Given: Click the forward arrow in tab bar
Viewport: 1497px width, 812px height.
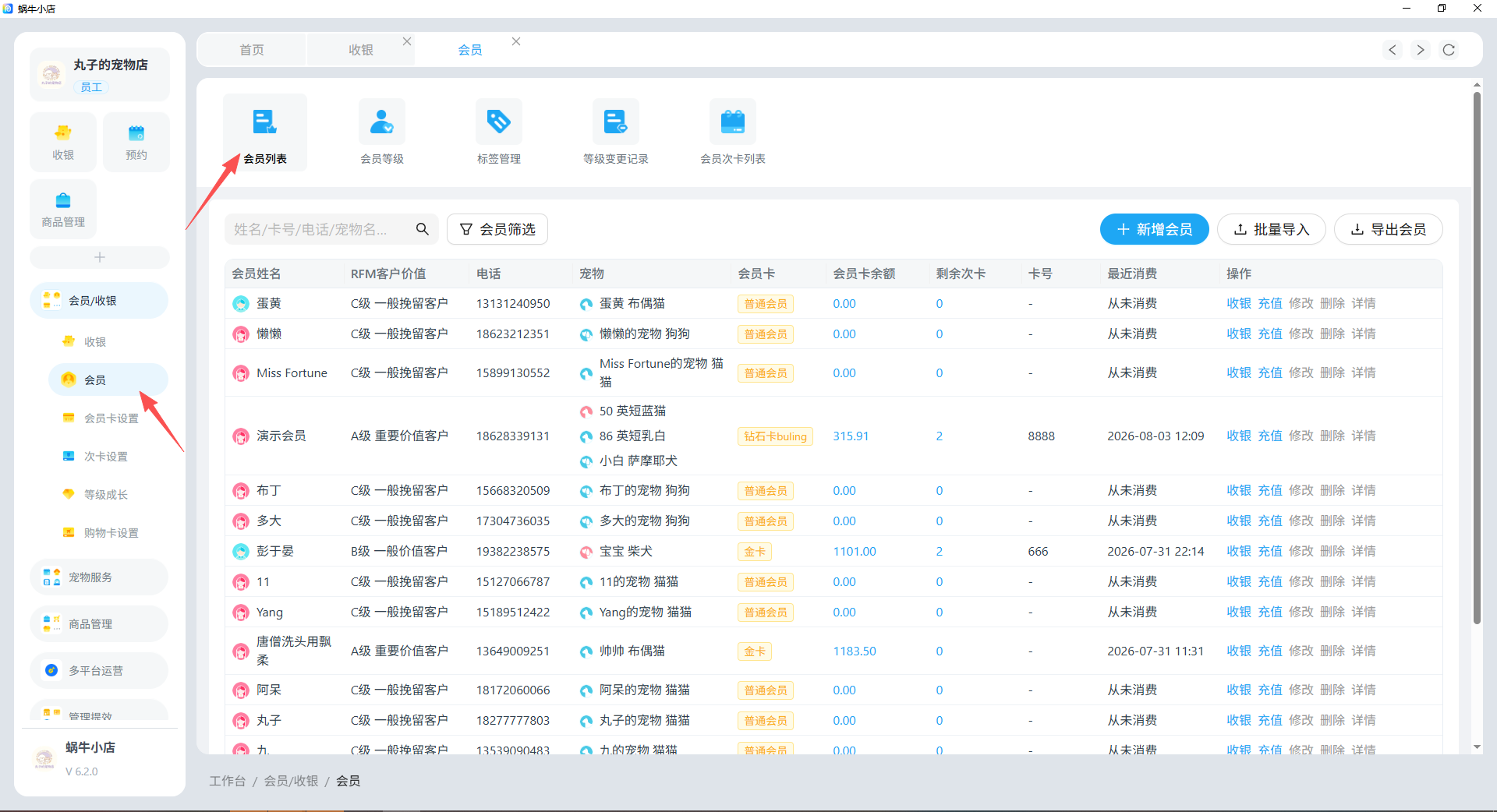Looking at the screenshot, I should tap(1421, 50).
